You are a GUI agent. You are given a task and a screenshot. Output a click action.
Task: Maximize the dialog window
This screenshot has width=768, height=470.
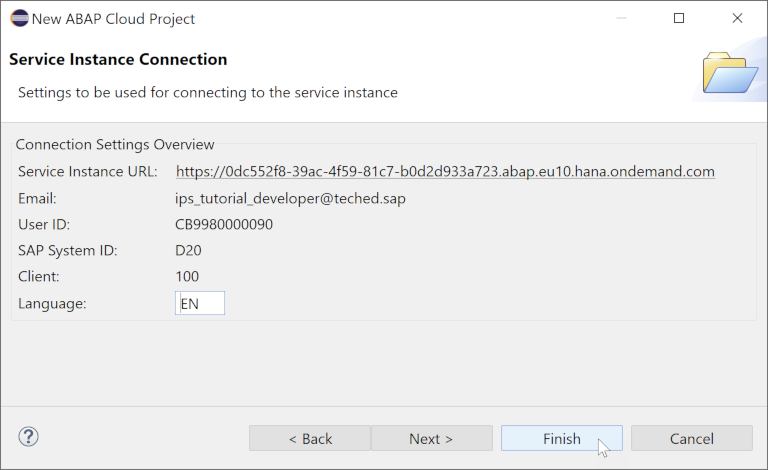(x=679, y=18)
